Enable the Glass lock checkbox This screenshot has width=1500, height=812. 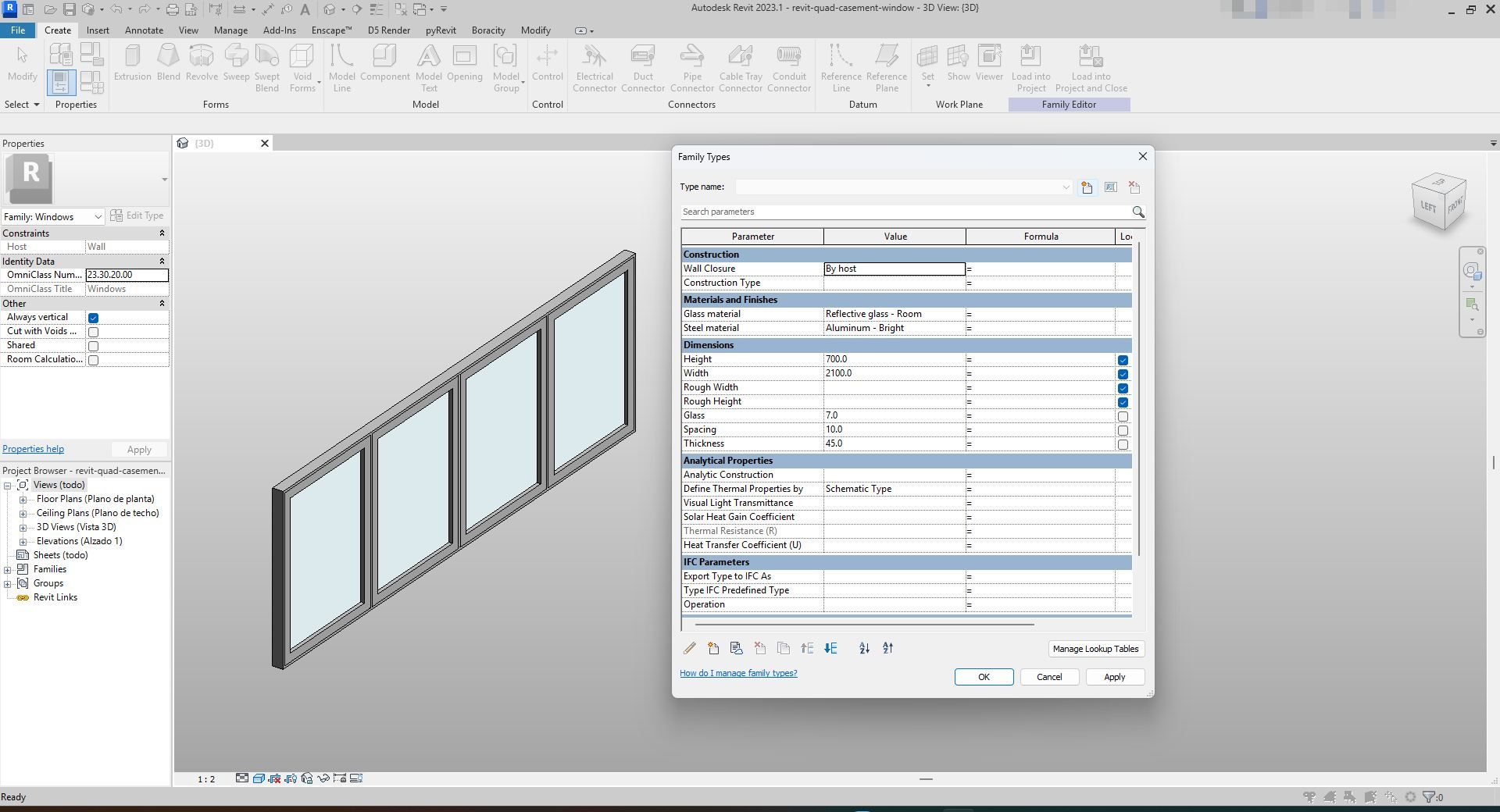(1123, 416)
